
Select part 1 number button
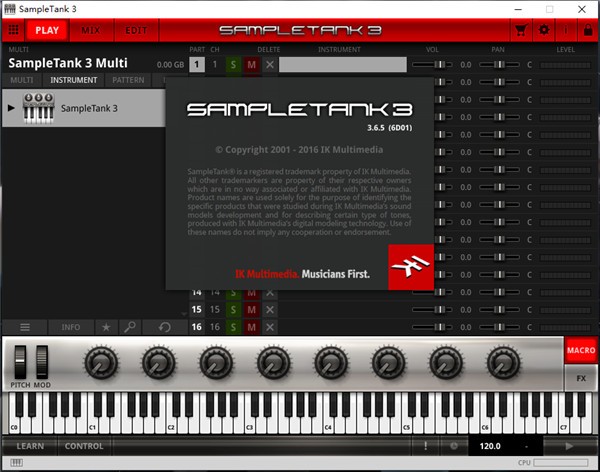pyautogui.click(x=197, y=64)
